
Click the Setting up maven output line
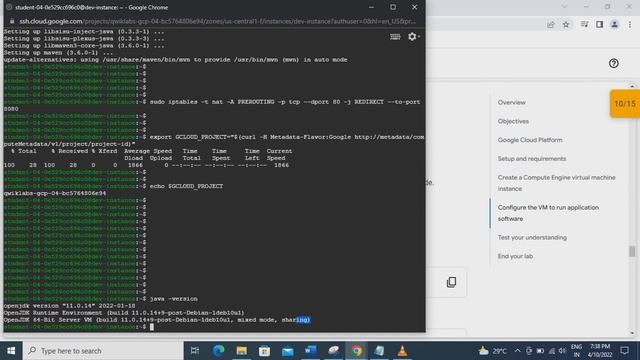click(x=58, y=53)
